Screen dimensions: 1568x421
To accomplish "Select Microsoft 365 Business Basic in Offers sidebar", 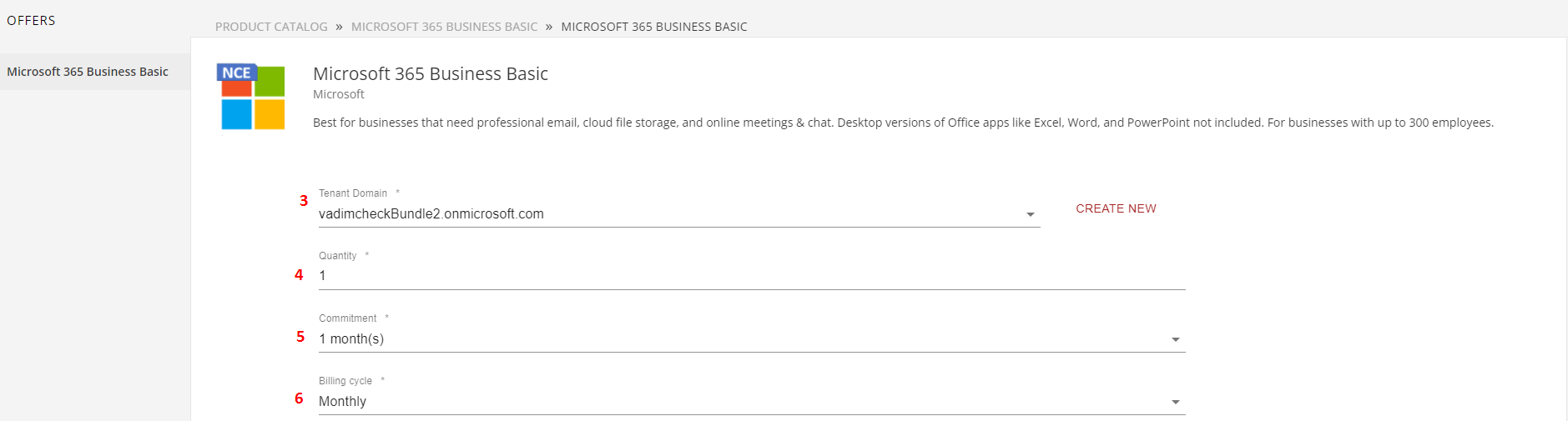I will tap(95, 72).
